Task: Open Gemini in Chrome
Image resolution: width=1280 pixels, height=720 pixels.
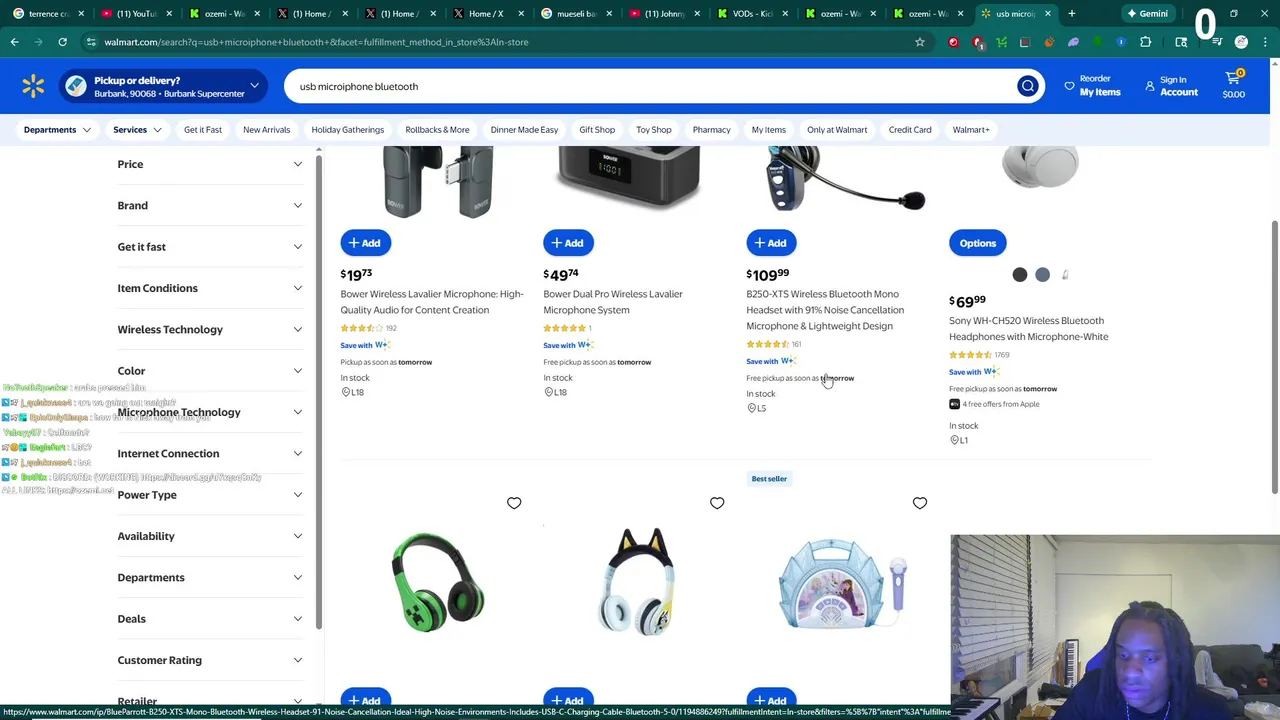Action: (1147, 13)
